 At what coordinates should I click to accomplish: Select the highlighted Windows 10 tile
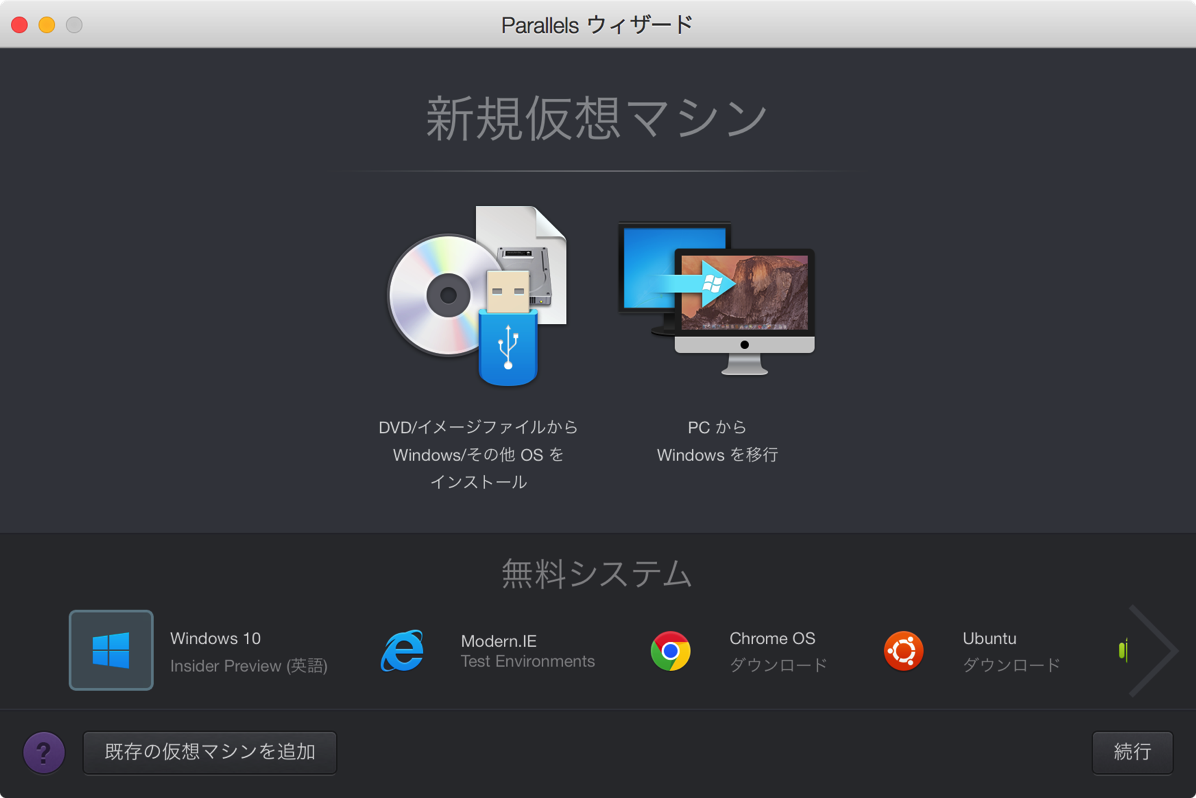110,650
